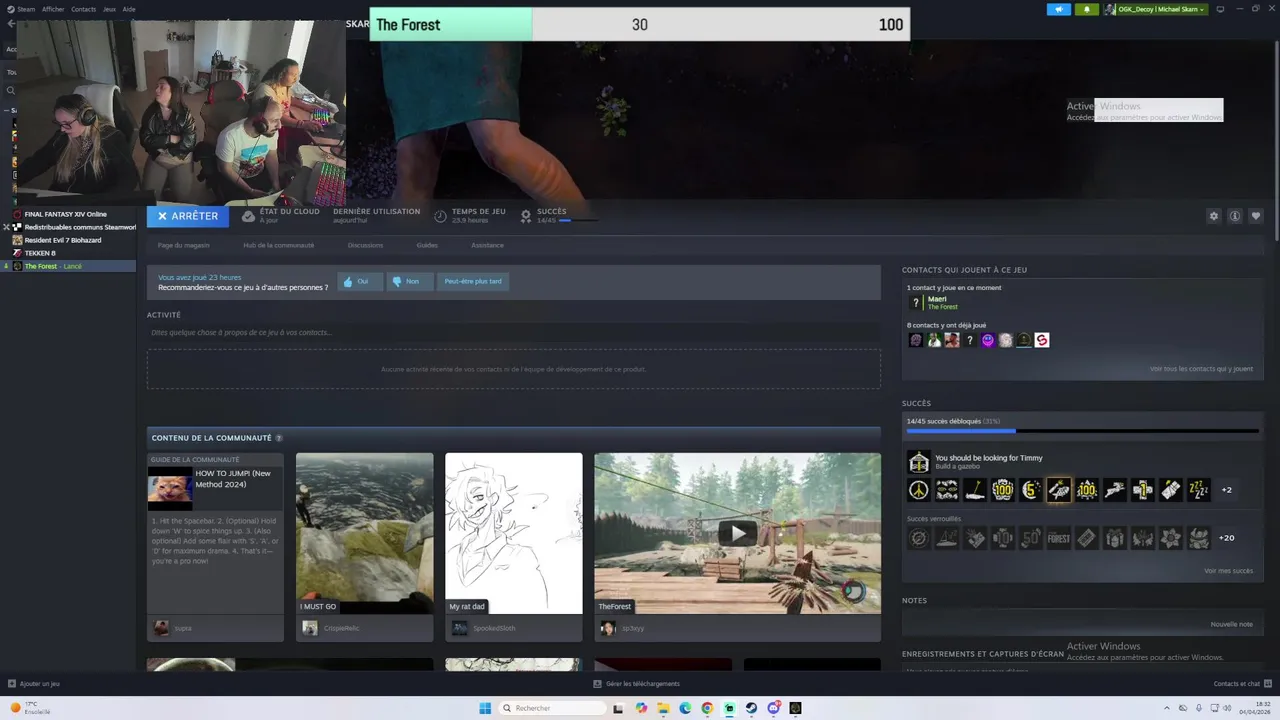Open the Windows Start menu

pos(485,708)
